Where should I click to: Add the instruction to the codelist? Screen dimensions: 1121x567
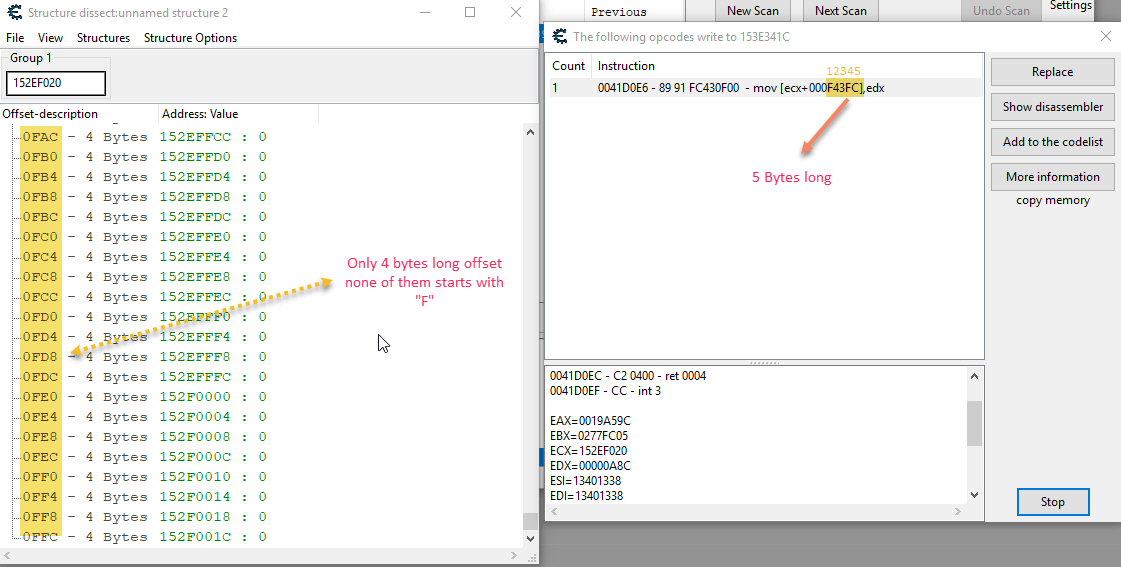[1052, 142]
